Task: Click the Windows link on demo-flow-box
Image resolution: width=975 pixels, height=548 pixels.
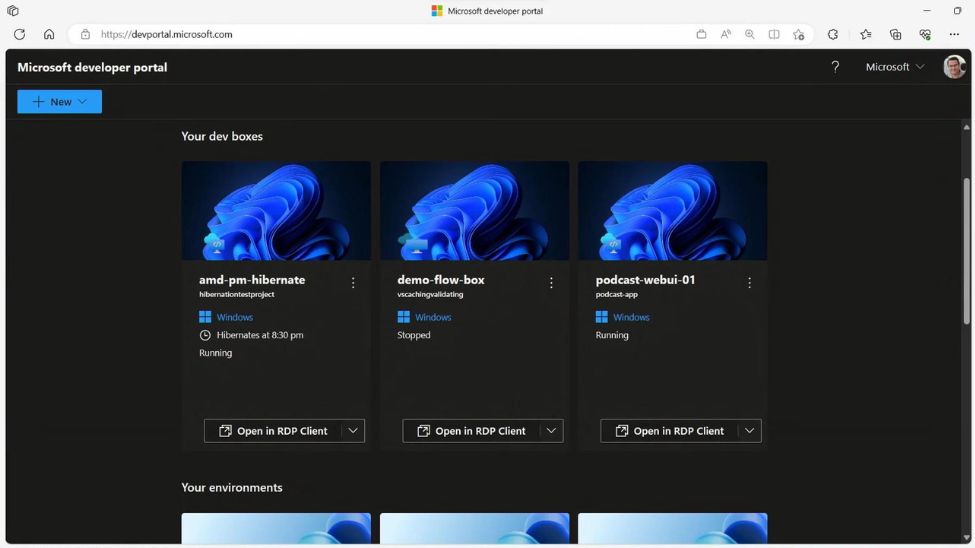Action: [433, 317]
